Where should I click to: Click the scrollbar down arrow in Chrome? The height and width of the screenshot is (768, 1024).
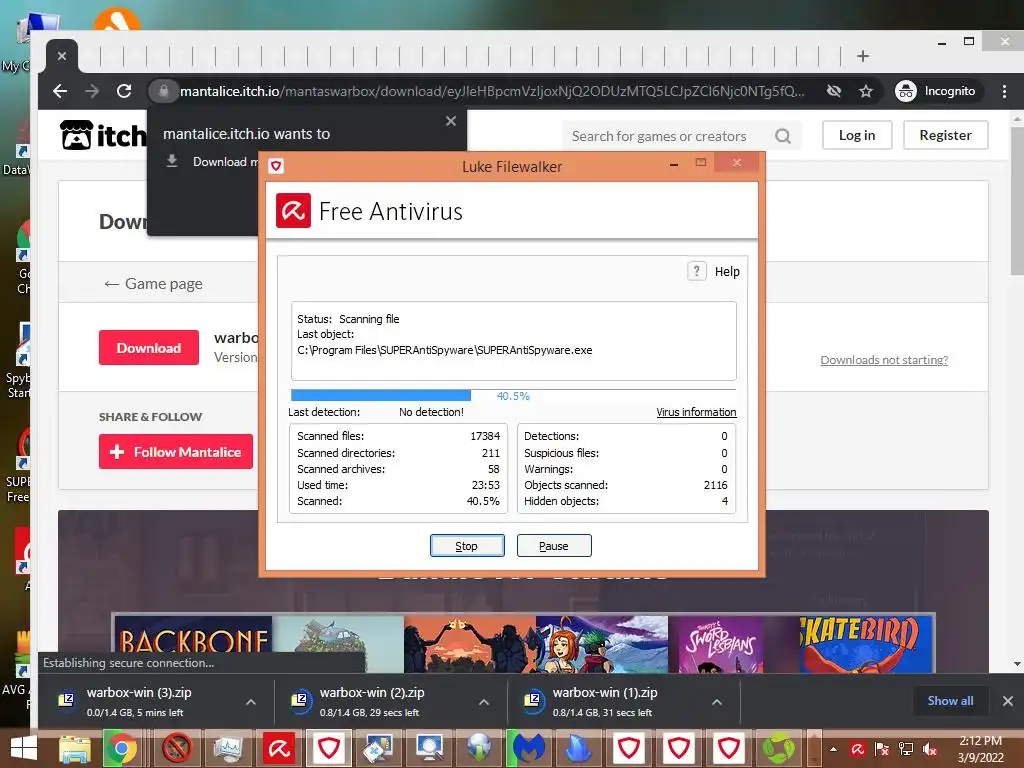click(1017, 664)
